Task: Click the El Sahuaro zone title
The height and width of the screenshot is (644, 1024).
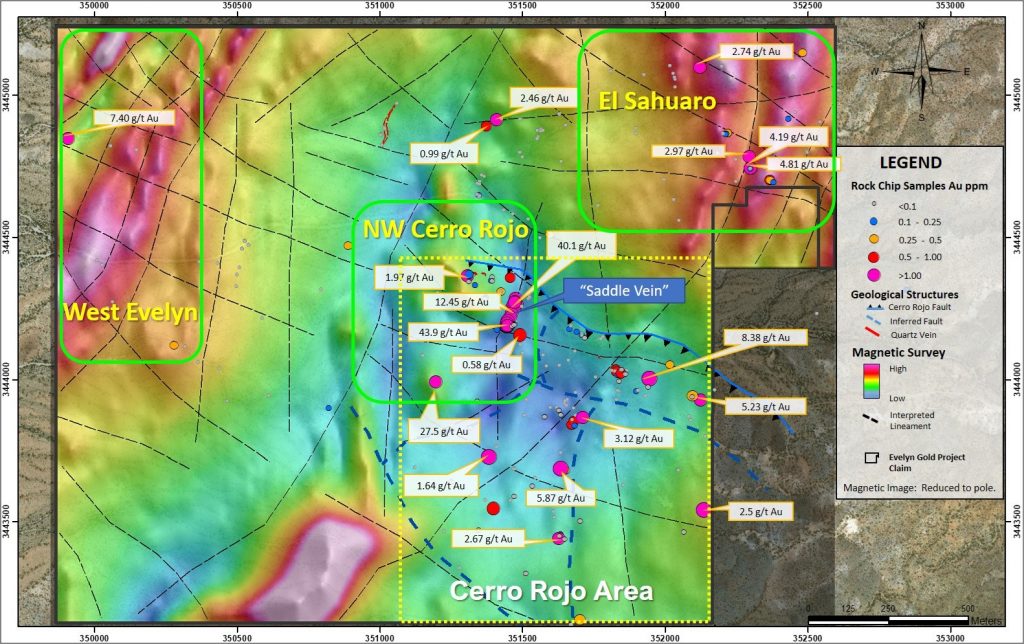Action: pos(657,101)
